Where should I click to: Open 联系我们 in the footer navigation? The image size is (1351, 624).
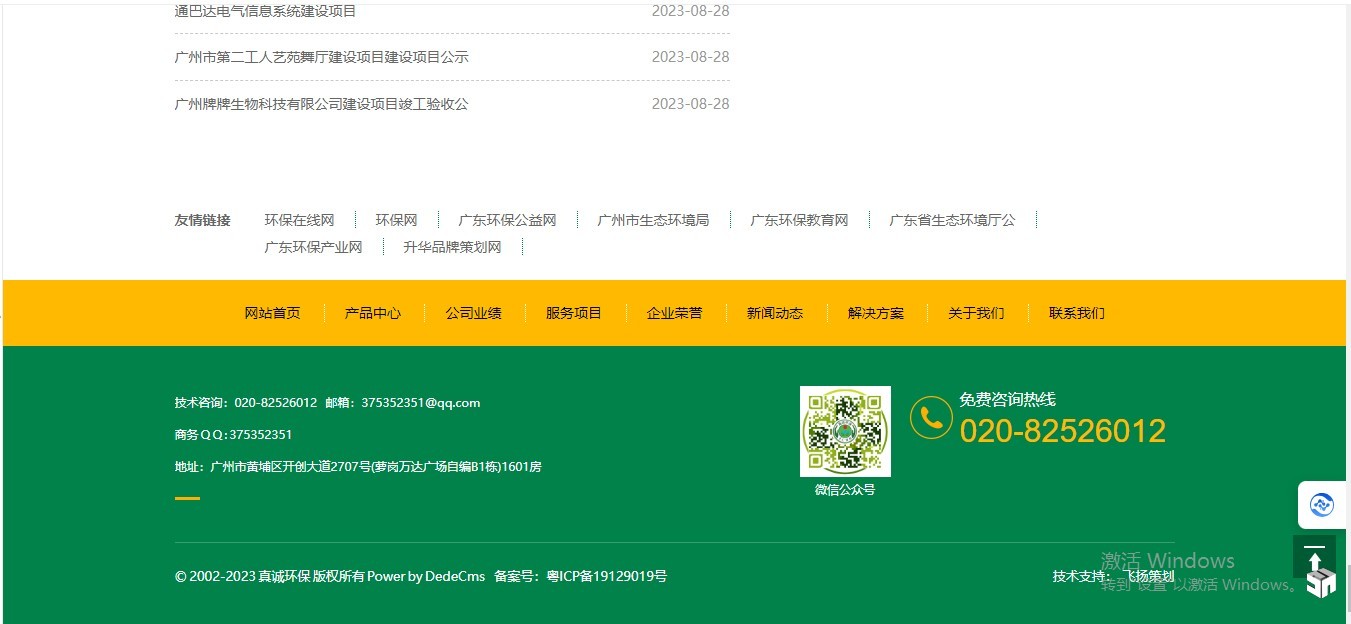click(x=1076, y=313)
